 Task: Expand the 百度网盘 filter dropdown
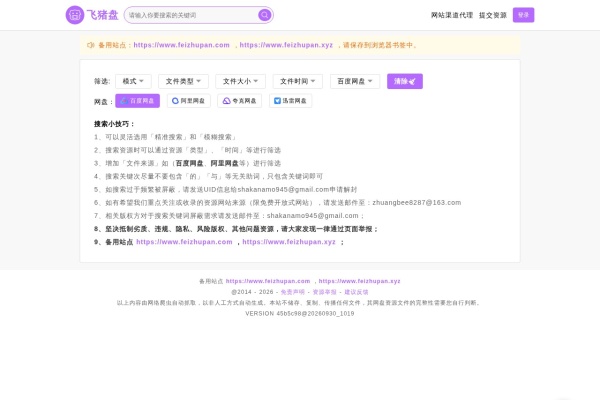tap(355, 81)
